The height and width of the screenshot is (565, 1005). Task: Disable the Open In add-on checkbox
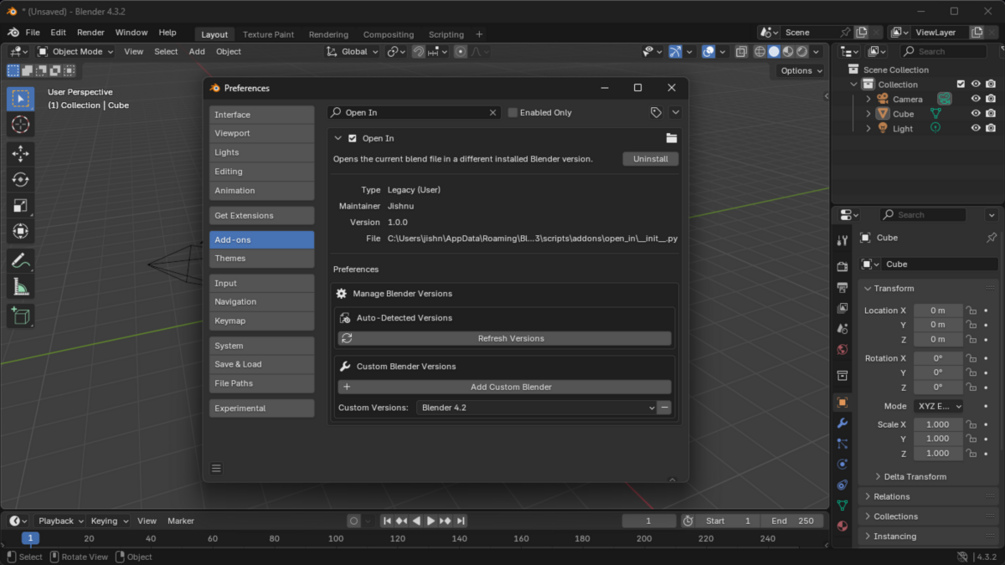(352, 138)
